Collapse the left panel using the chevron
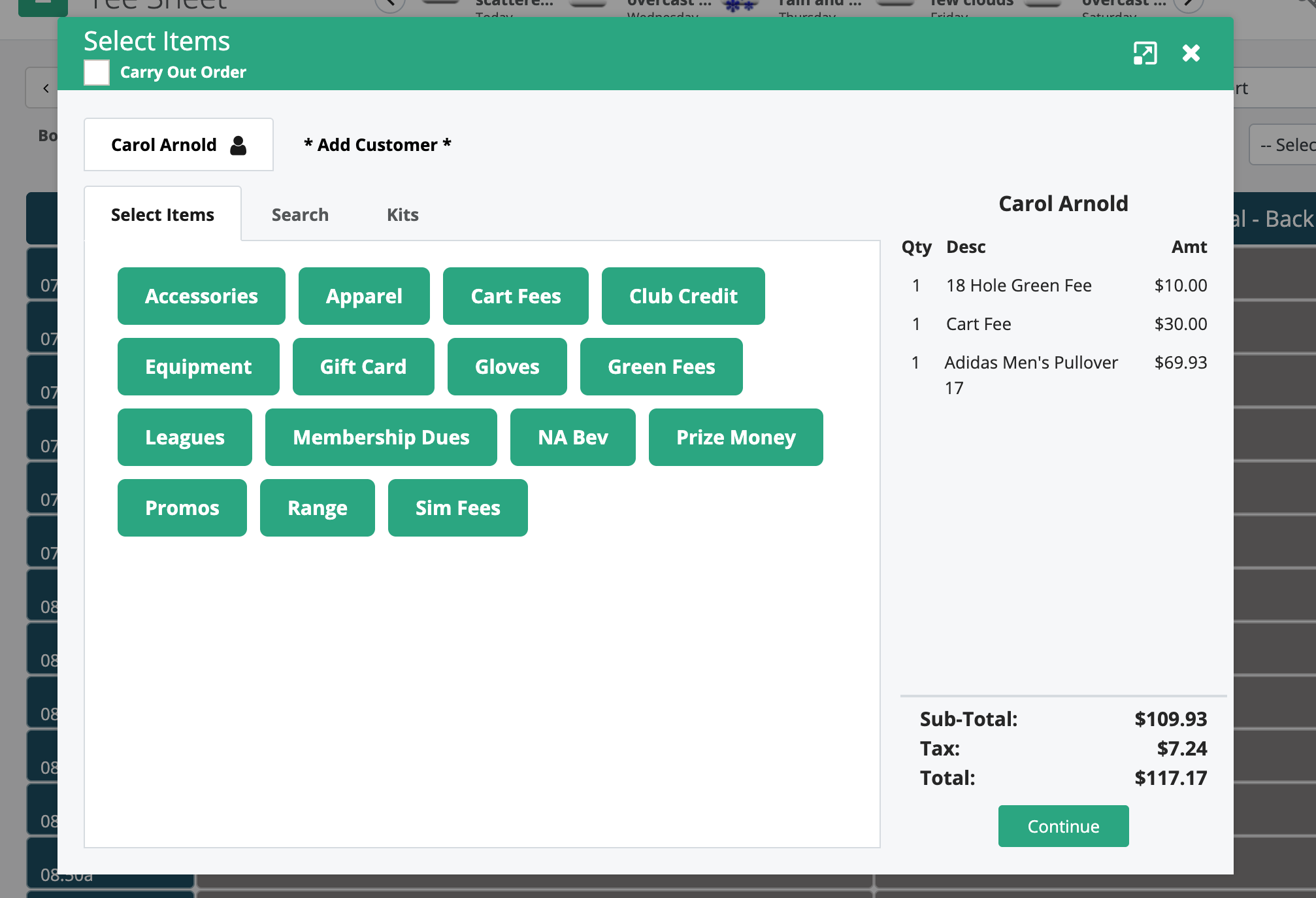 tap(44, 87)
